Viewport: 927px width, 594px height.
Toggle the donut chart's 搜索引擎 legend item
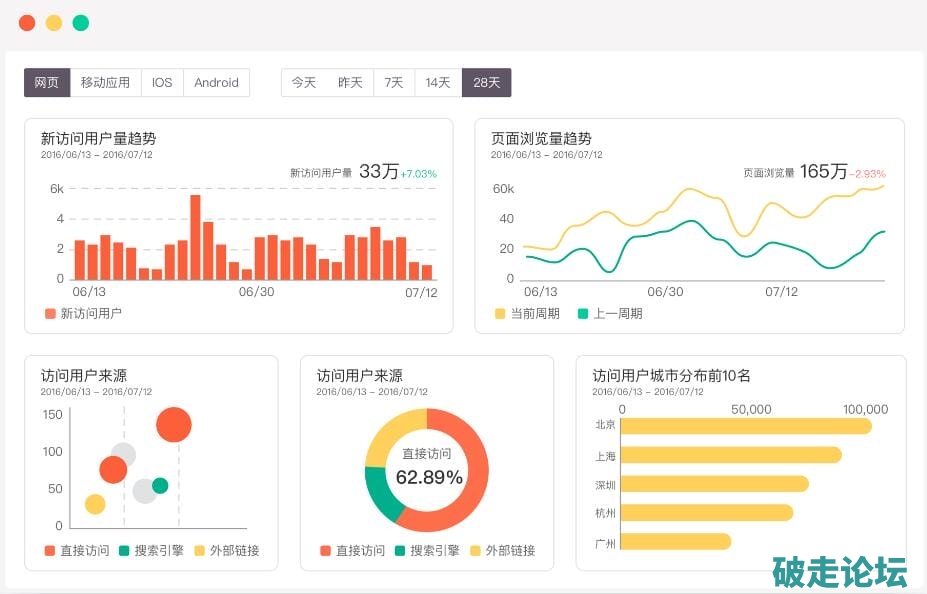tap(427, 551)
